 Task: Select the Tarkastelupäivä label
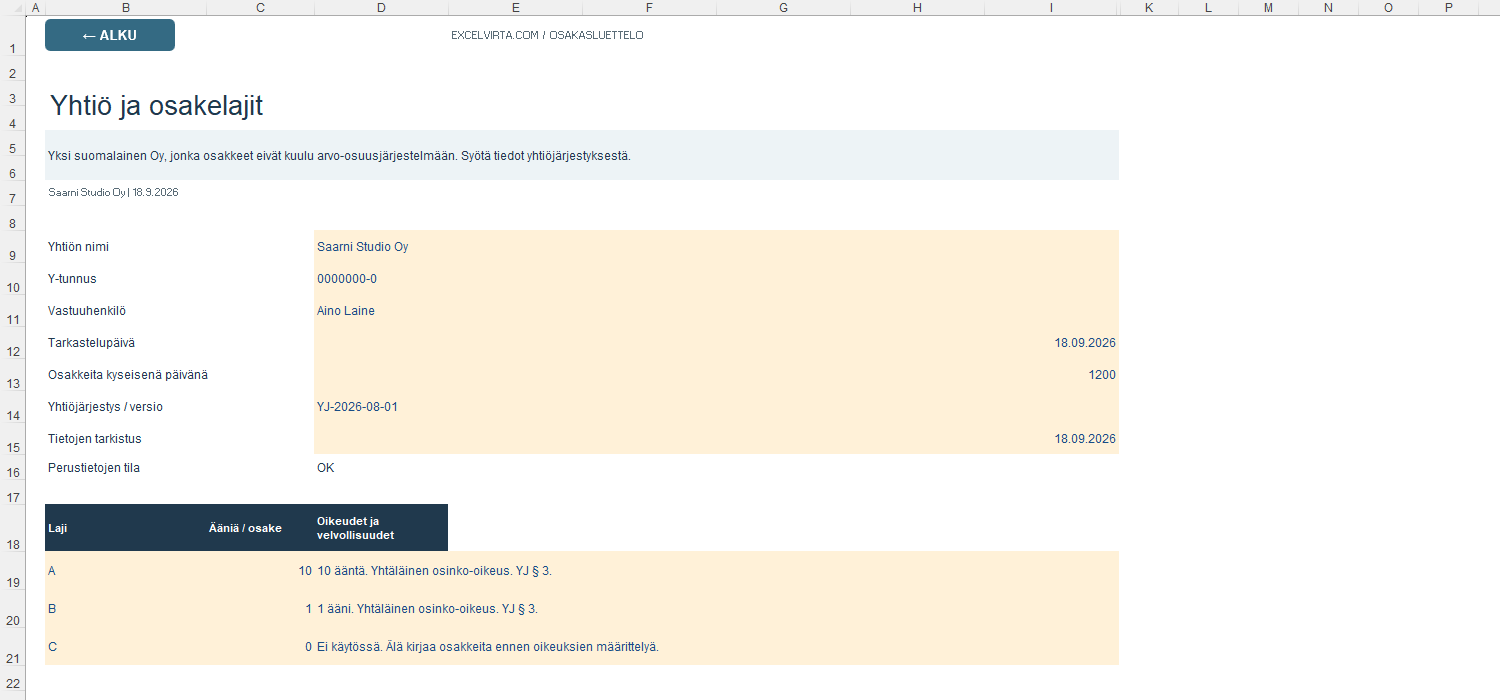[x=91, y=342]
